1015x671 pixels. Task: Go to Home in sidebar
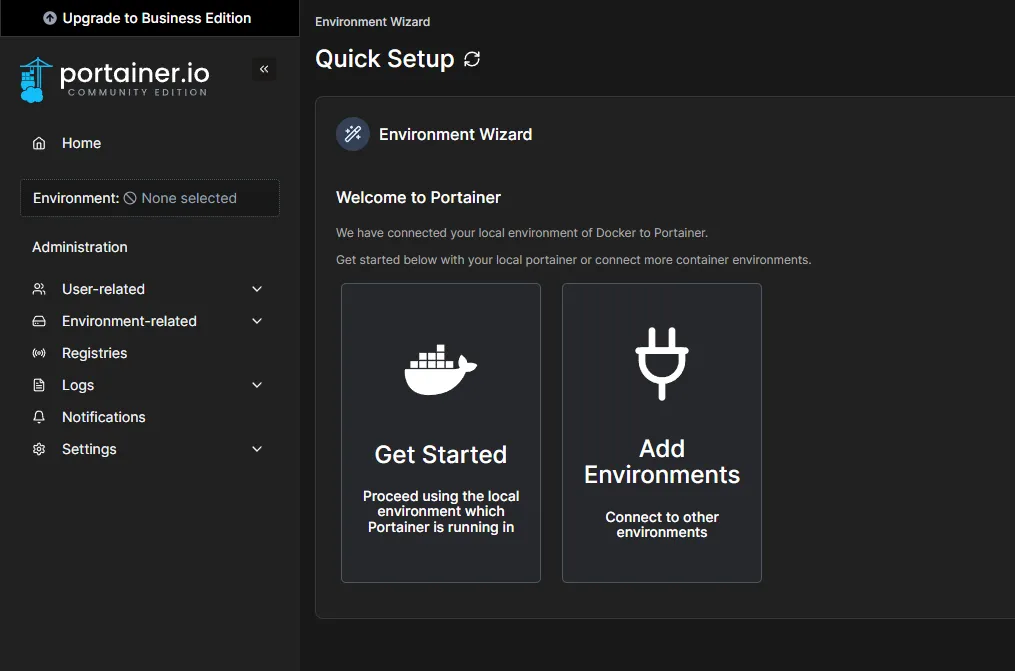[x=81, y=143]
